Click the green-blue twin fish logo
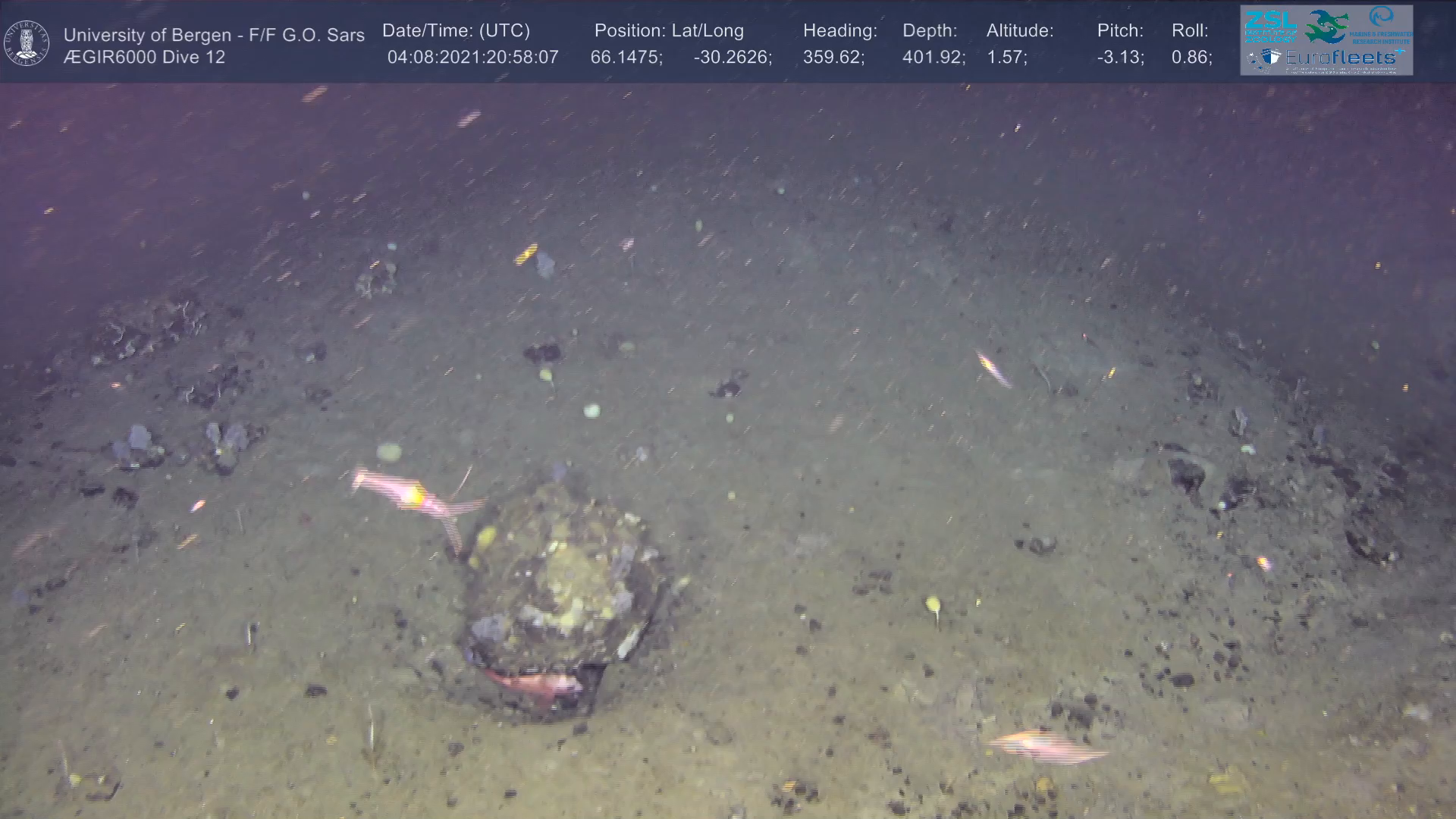 coord(1327,25)
